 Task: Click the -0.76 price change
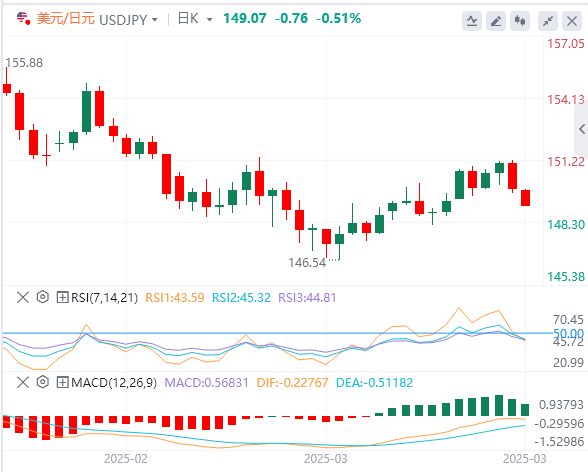click(x=291, y=18)
